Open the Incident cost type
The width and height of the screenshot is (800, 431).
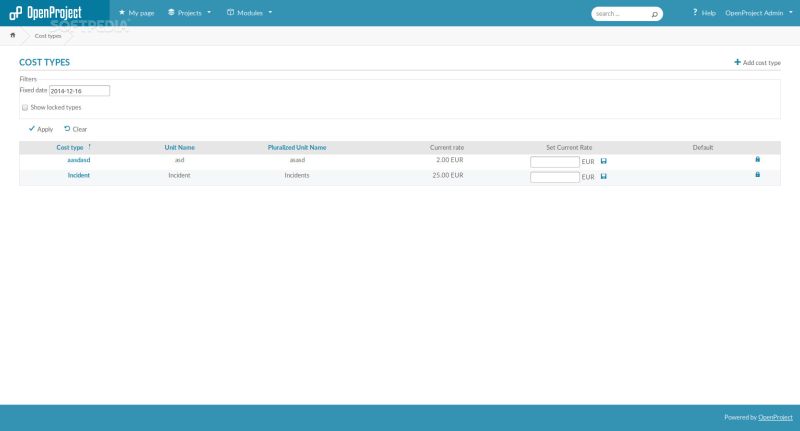[79, 175]
